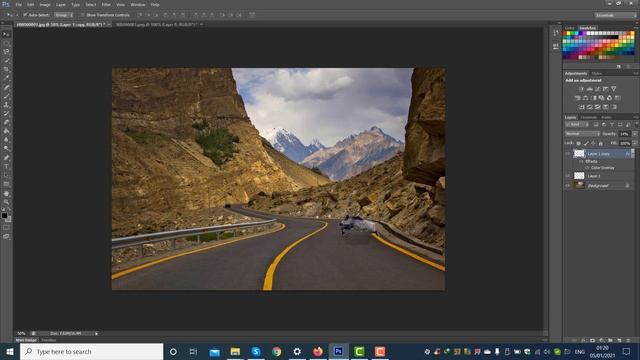Screen dimensions: 640x360
Task: Hide the Layer 1 copy layer
Action: 567,154
